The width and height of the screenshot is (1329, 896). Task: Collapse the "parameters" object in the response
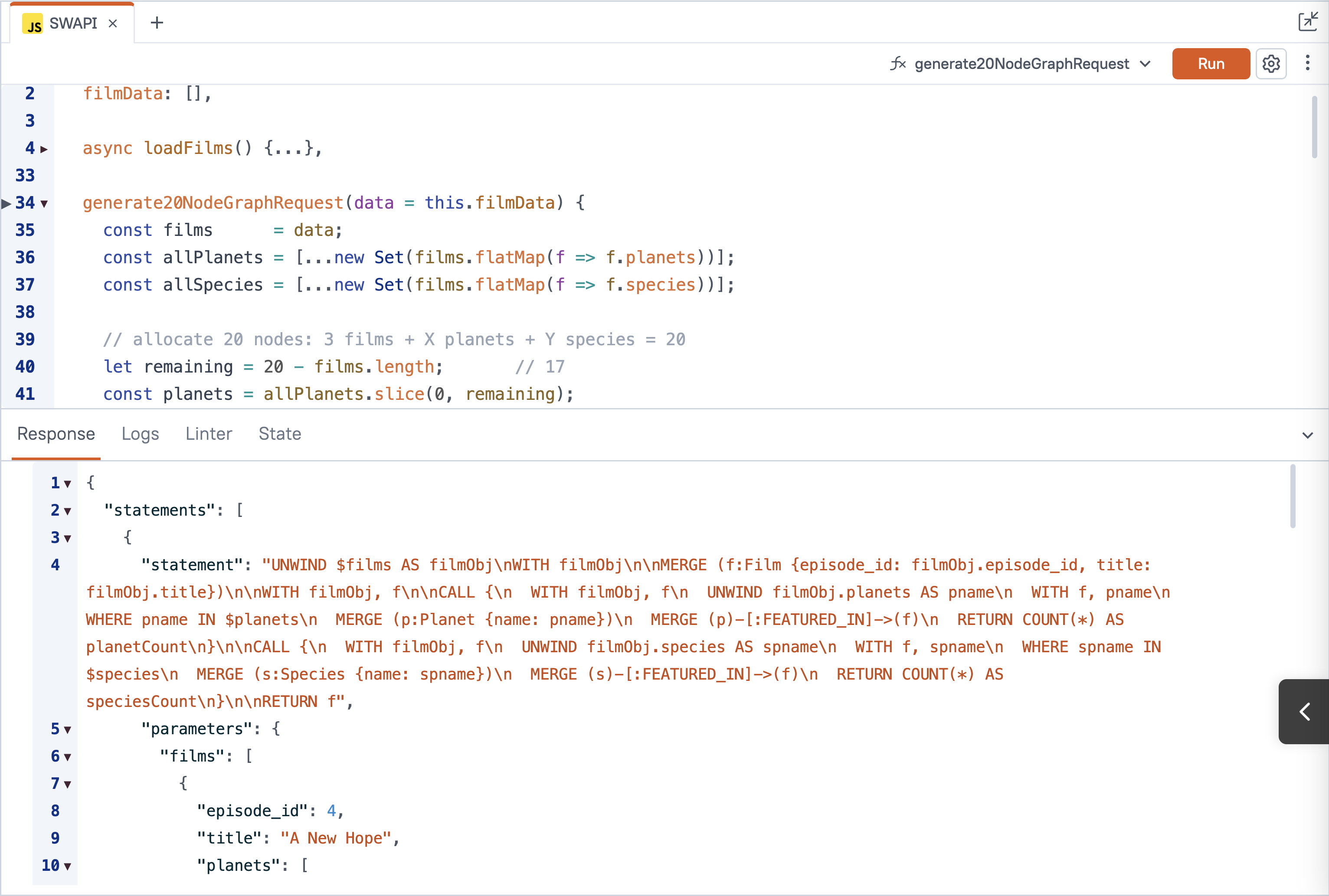click(67, 730)
